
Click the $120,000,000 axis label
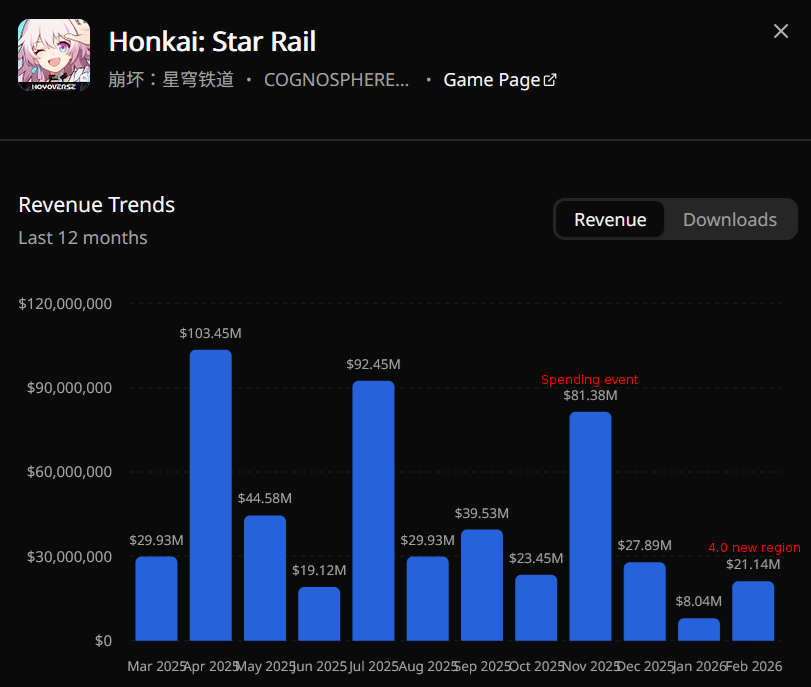[65, 304]
